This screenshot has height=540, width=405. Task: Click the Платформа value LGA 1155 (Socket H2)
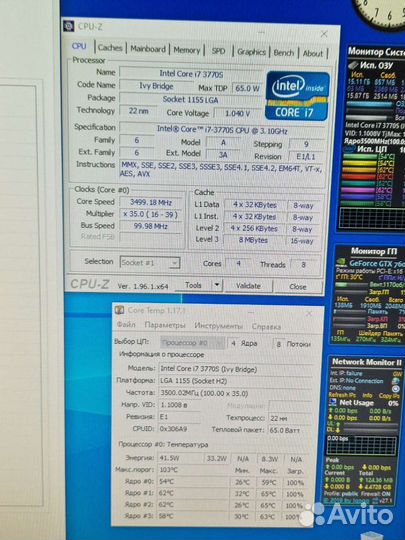[x=236, y=381]
